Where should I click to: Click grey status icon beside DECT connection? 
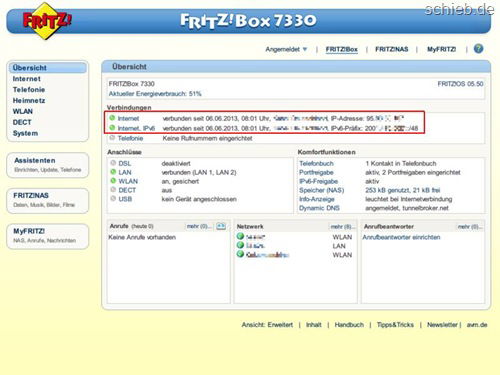point(113,190)
